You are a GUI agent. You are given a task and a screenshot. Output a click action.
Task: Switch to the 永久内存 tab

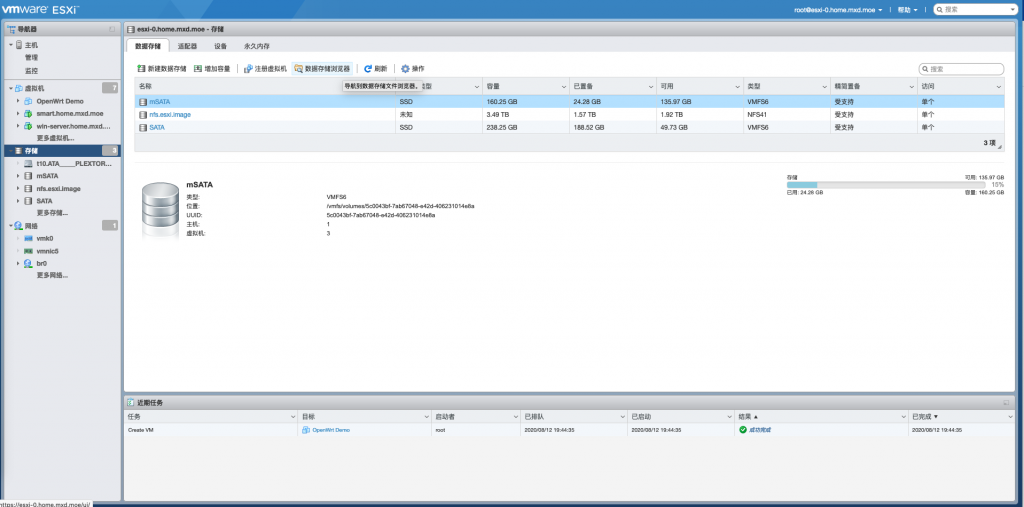pyautogui.click(x=257, y=46)
